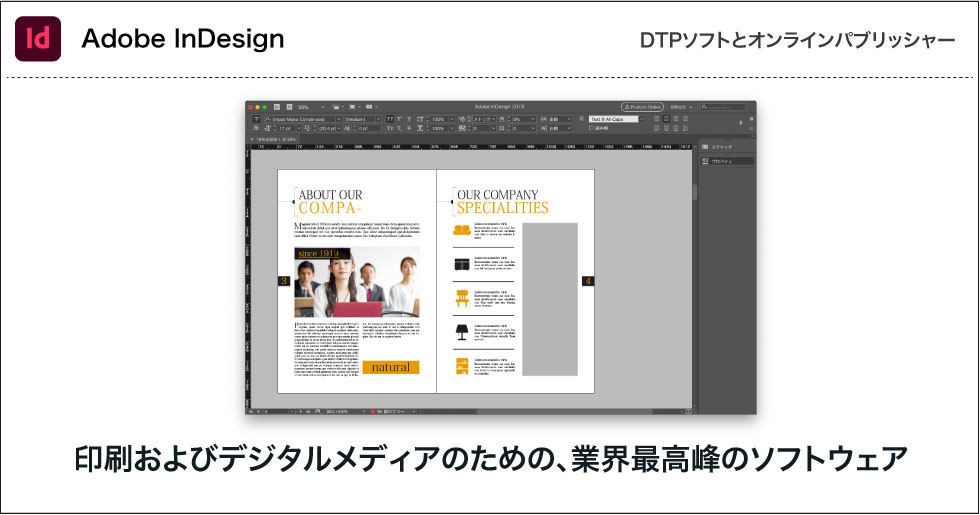Image resolution: width=980 pixels, height=515 pixels.
Task: Expand the font family dropdown arrow
Action: point(339,119)
